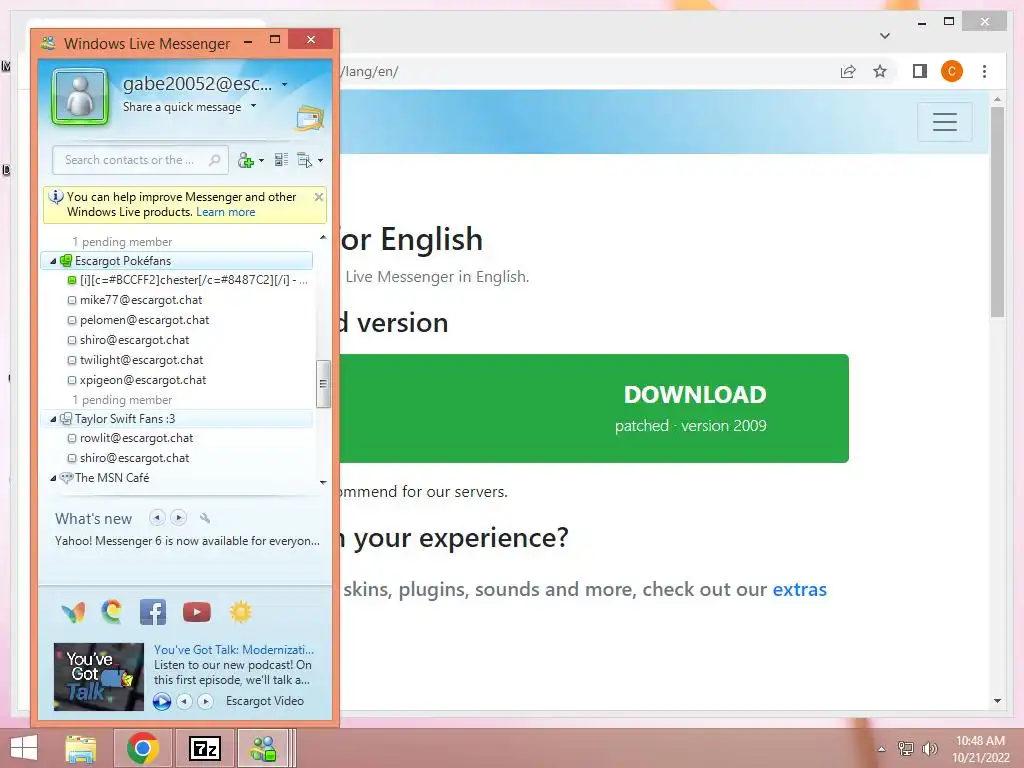Click the 'Learn more' link in info banner
This screenshot has height=768, width=1024.
pos(225,212)
